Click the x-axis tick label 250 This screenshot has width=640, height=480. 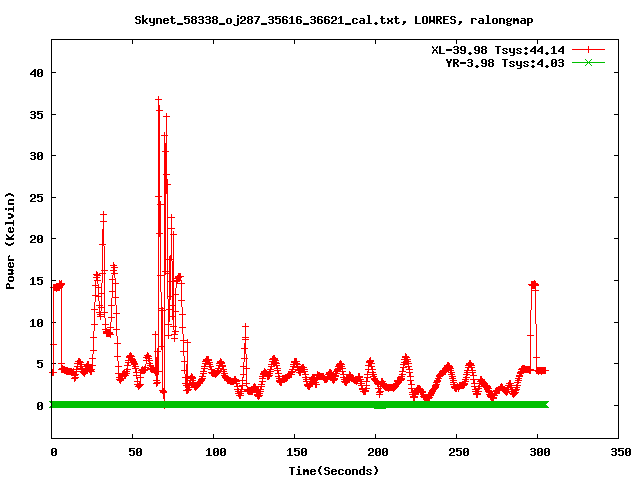(x=458, y=452)
